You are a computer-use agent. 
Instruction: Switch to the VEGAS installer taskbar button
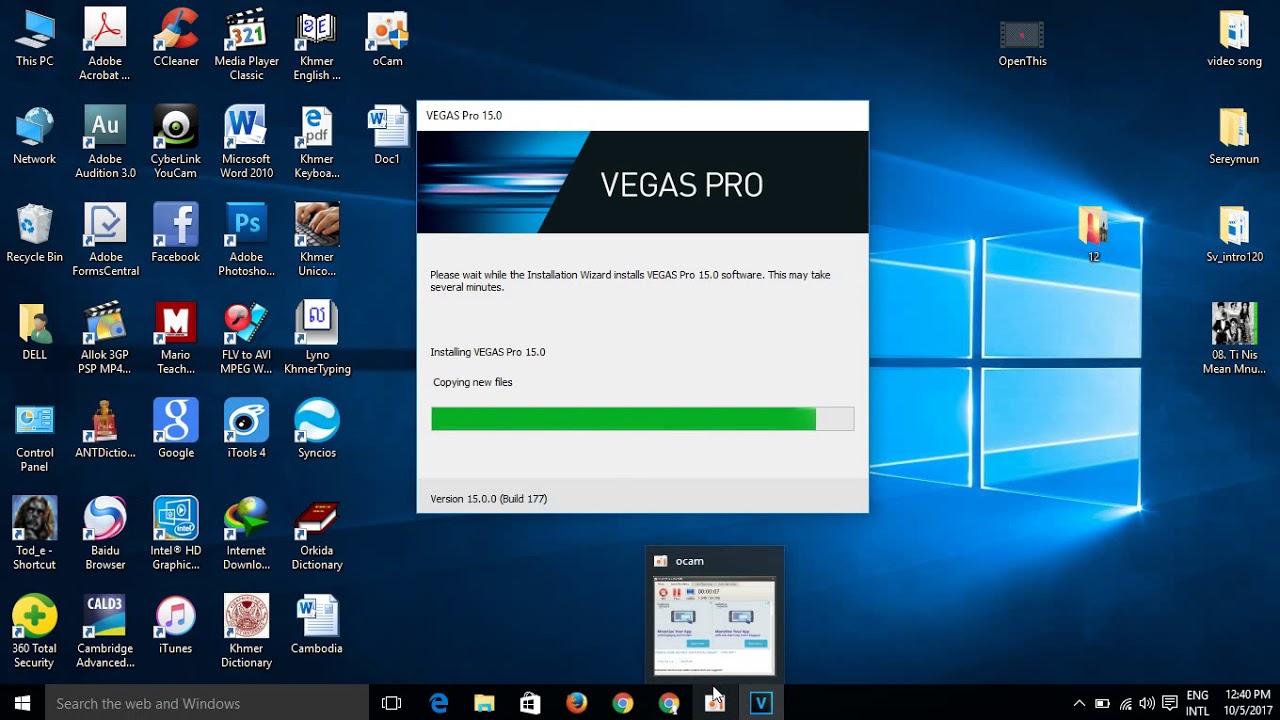pyautogui.click(x=761, y=703)
